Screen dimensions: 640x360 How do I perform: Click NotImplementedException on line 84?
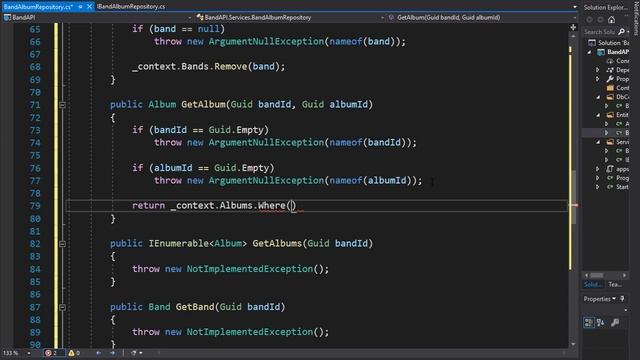[x=249, y=269]
